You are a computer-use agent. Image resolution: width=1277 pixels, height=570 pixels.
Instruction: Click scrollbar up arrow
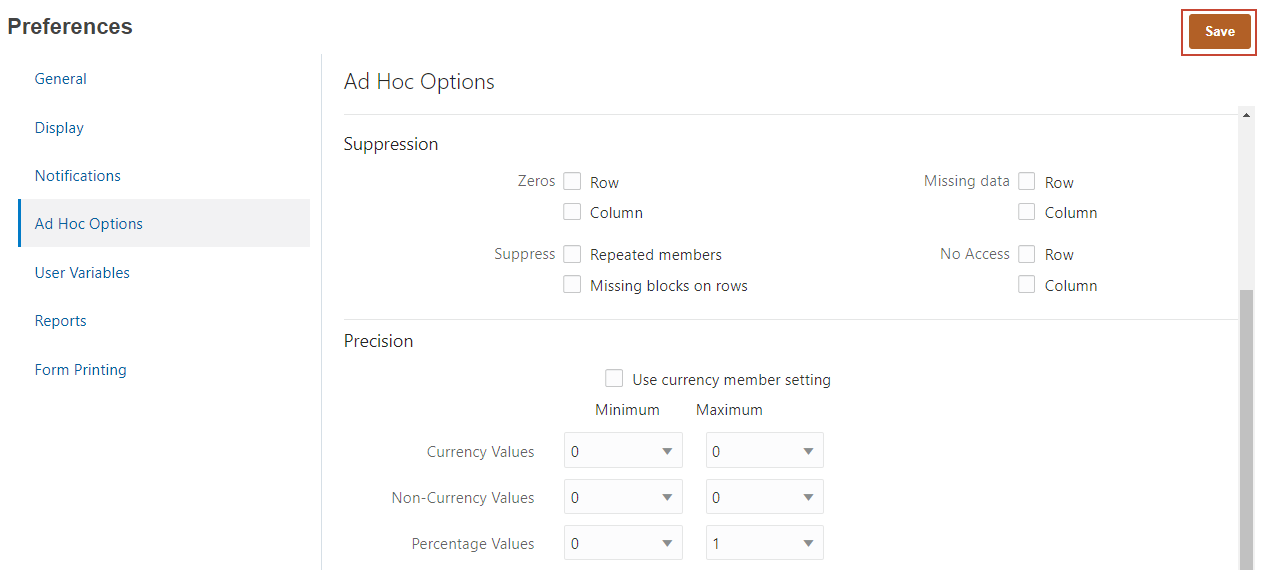click(x=1246, y=115)
